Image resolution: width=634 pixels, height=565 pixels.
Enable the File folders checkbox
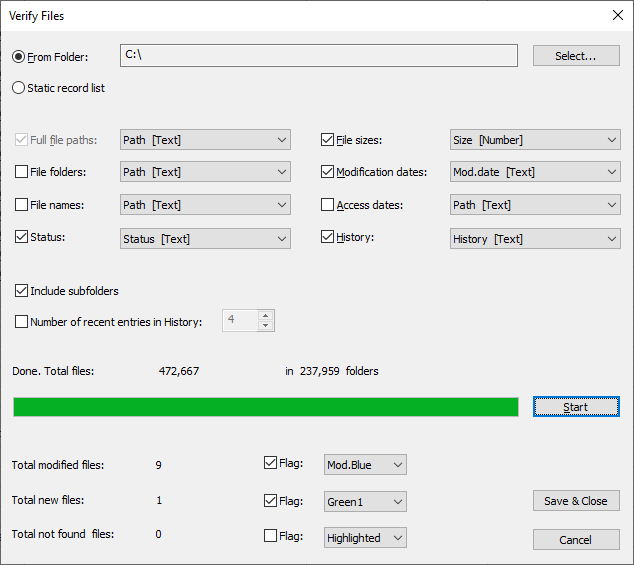[x=22, y=172]
